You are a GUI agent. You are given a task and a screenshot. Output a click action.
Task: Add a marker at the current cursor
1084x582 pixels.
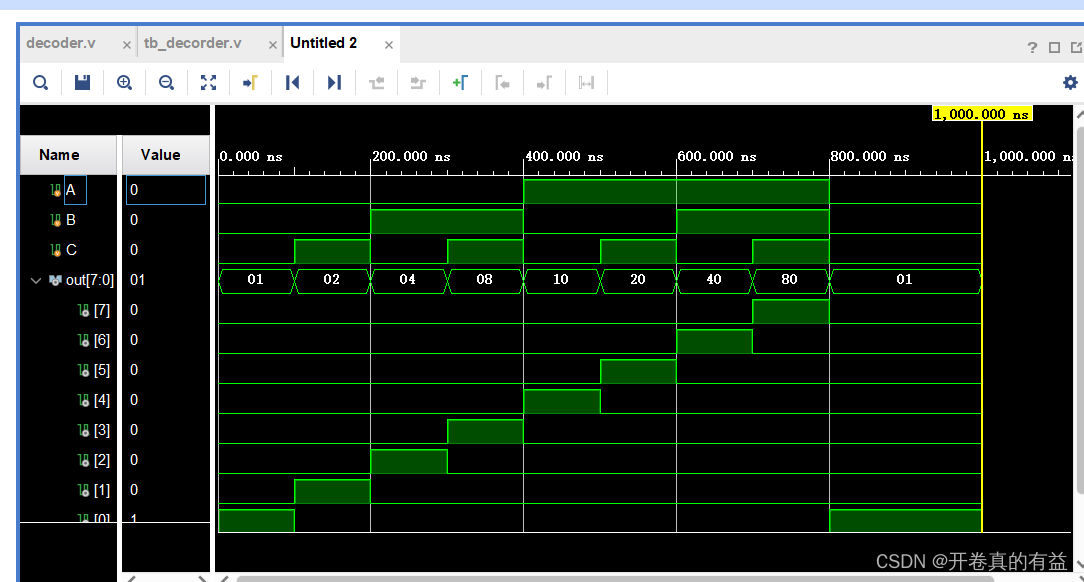460,82
